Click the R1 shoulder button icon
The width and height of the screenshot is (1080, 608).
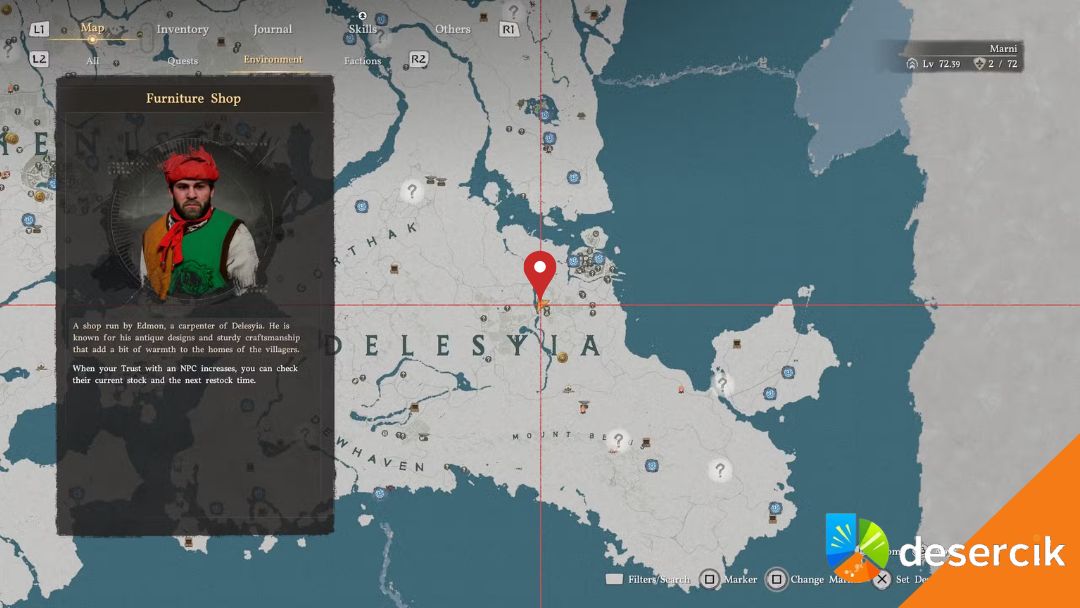pyautogui.click(x=508, y=29)
